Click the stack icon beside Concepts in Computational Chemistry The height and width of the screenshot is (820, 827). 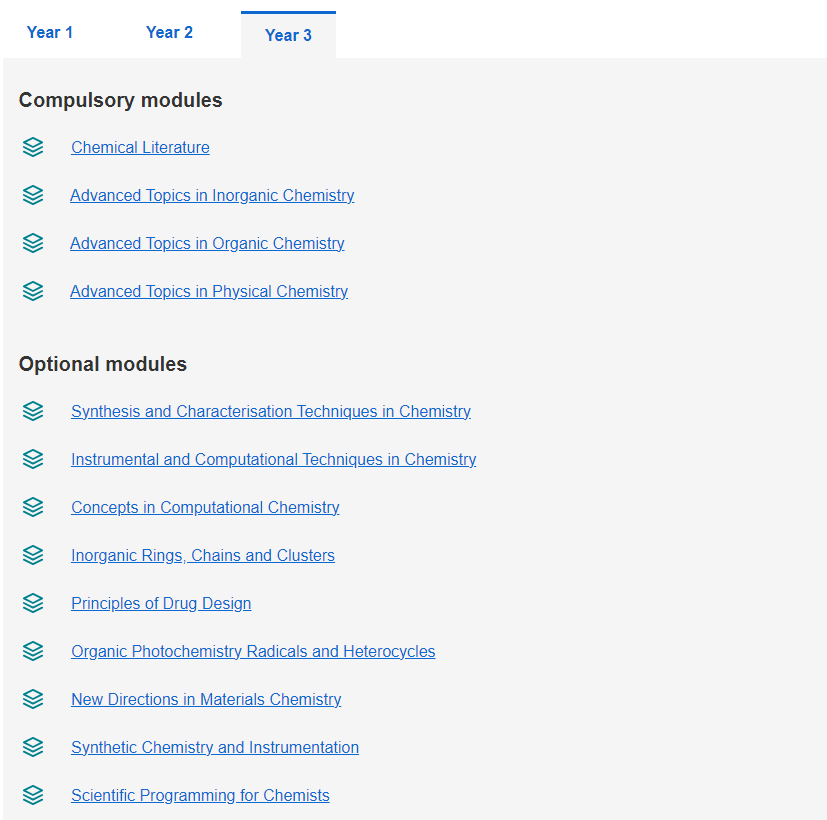[x=33, y=507]
